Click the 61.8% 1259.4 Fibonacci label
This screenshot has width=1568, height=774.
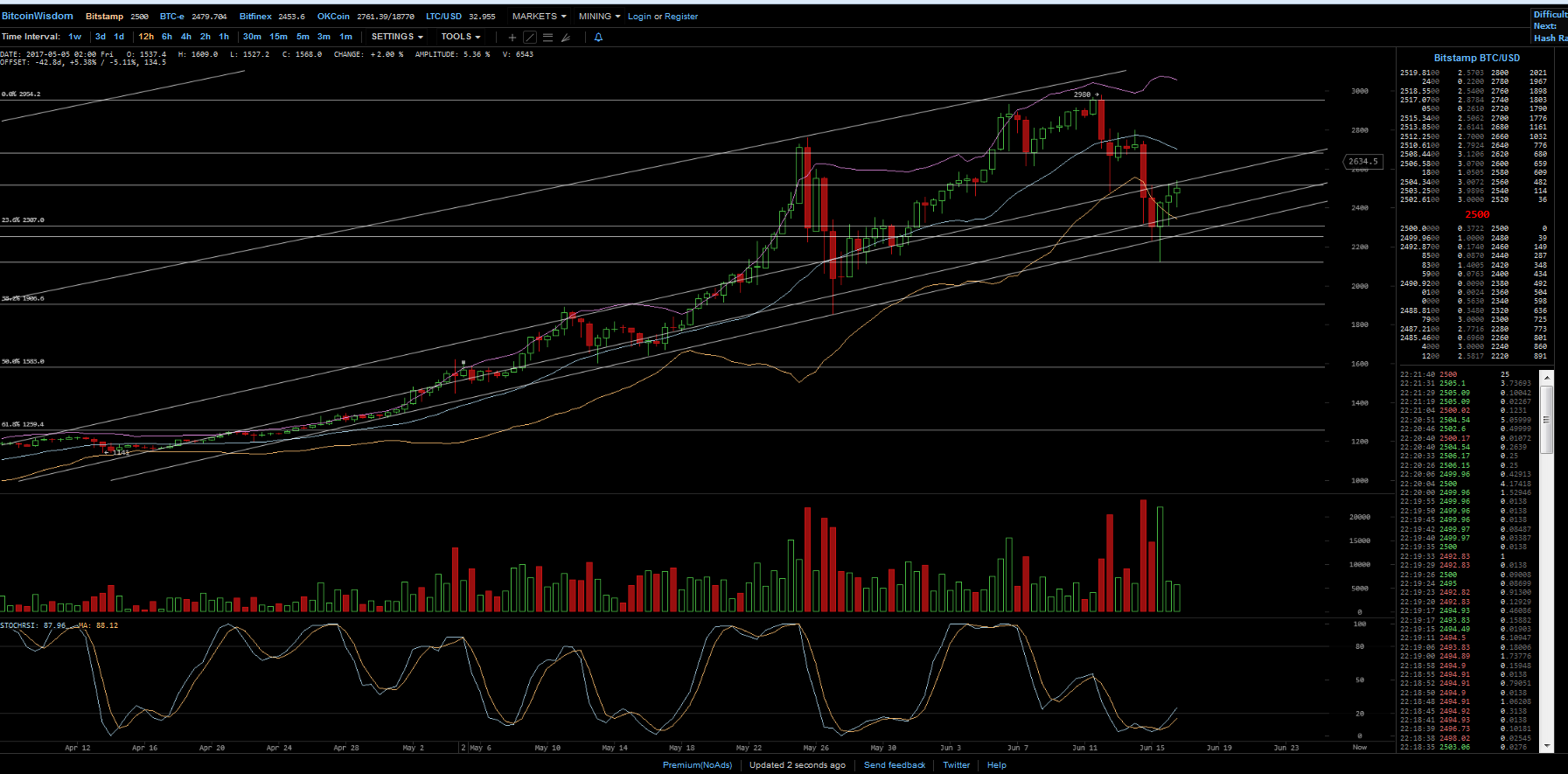click(x=23, y=424)
